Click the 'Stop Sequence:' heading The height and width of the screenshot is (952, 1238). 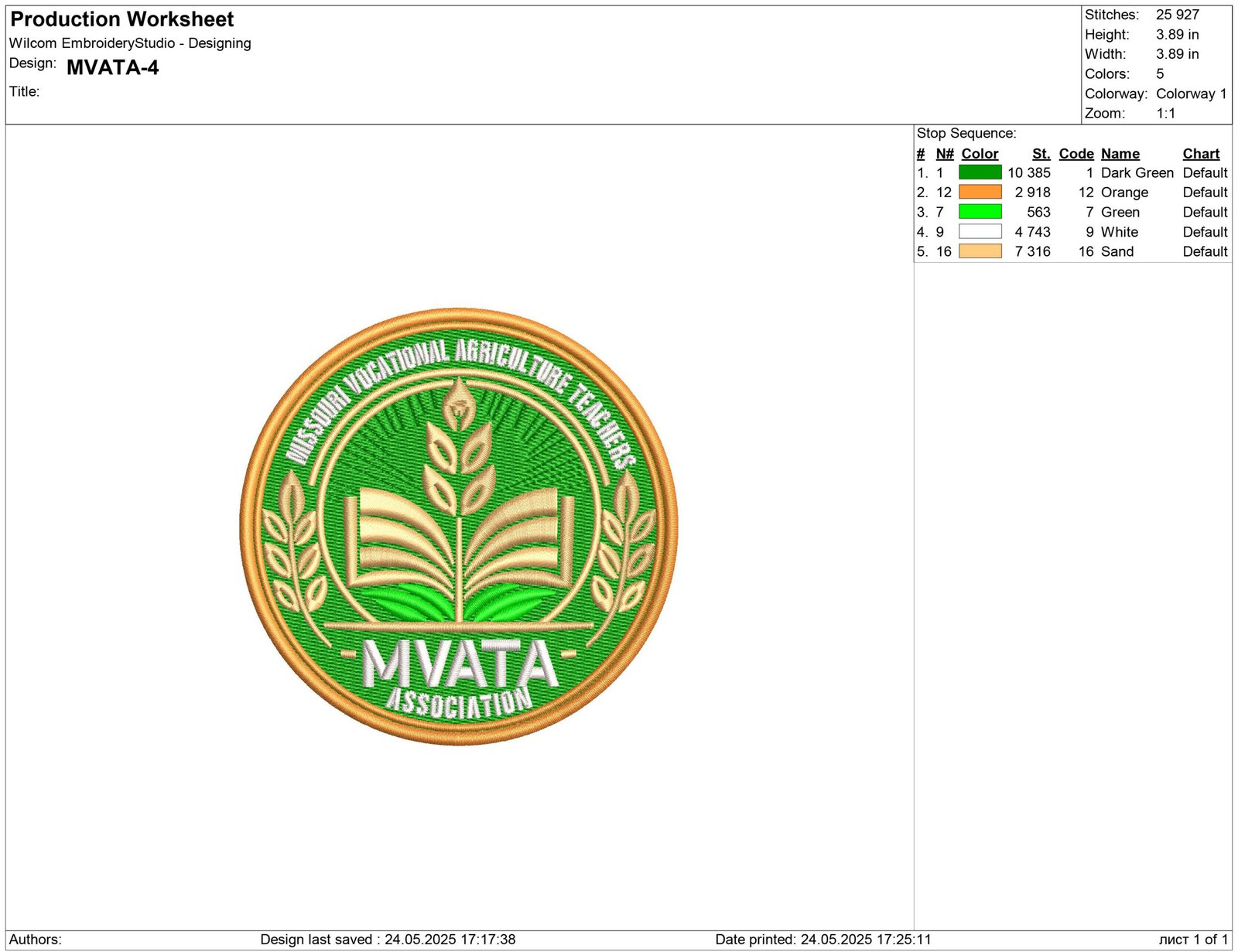click(x=966, y=133)
